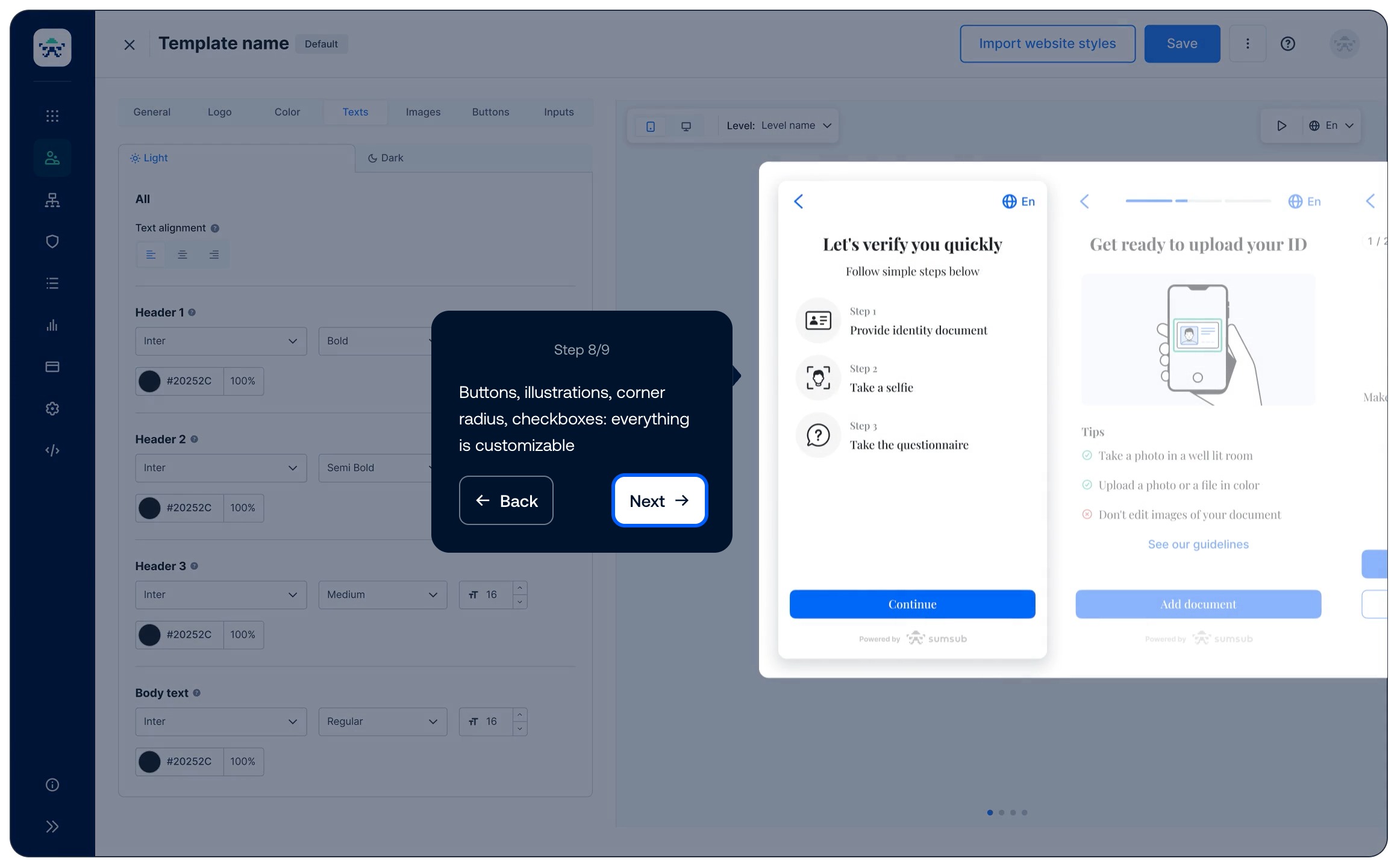The height and width of the screenshot is (867, 1400).
Task: Click the three-dot more options menu
Action: [x=1247, y=44]
